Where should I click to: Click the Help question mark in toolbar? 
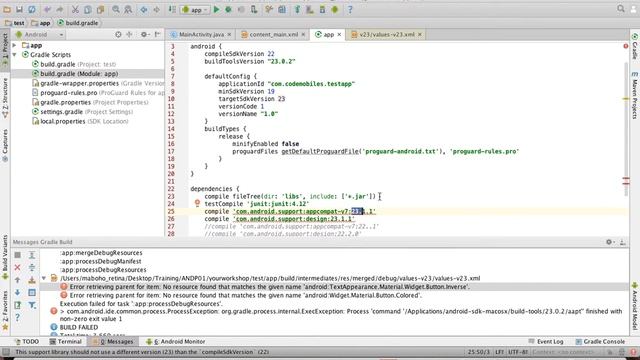(350, 9)
